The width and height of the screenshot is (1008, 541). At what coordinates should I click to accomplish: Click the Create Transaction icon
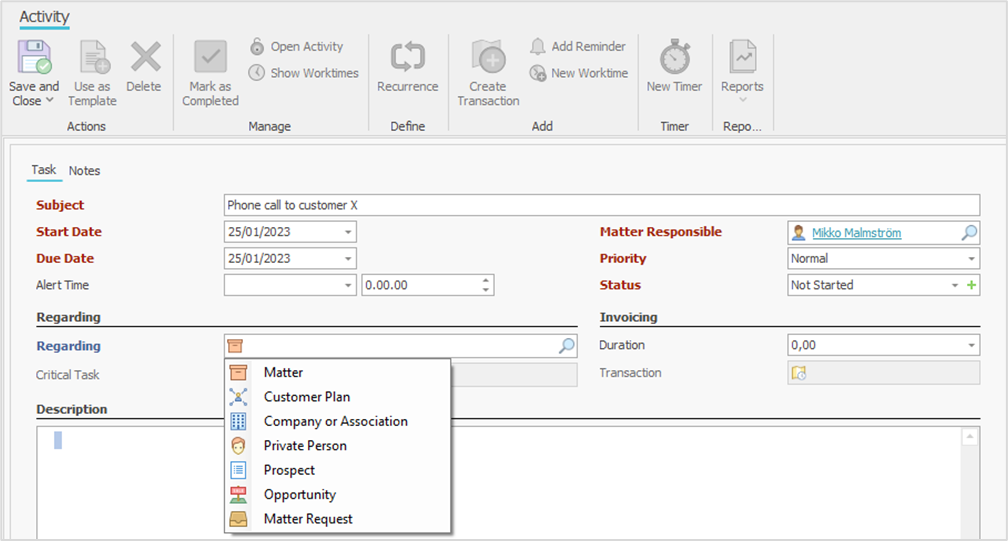click(488, 58)
